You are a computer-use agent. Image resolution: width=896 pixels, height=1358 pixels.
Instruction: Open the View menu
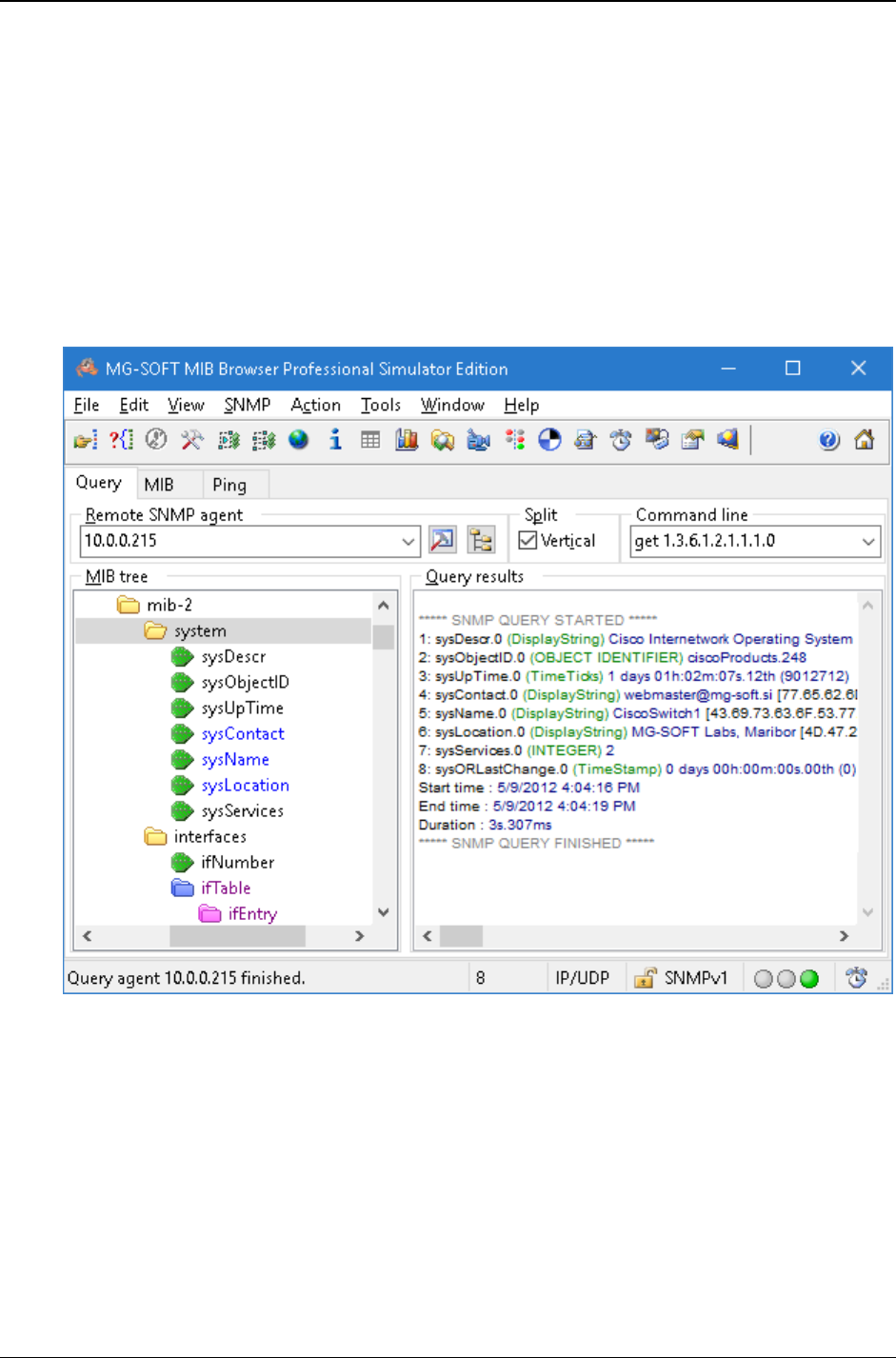point(186,405)
